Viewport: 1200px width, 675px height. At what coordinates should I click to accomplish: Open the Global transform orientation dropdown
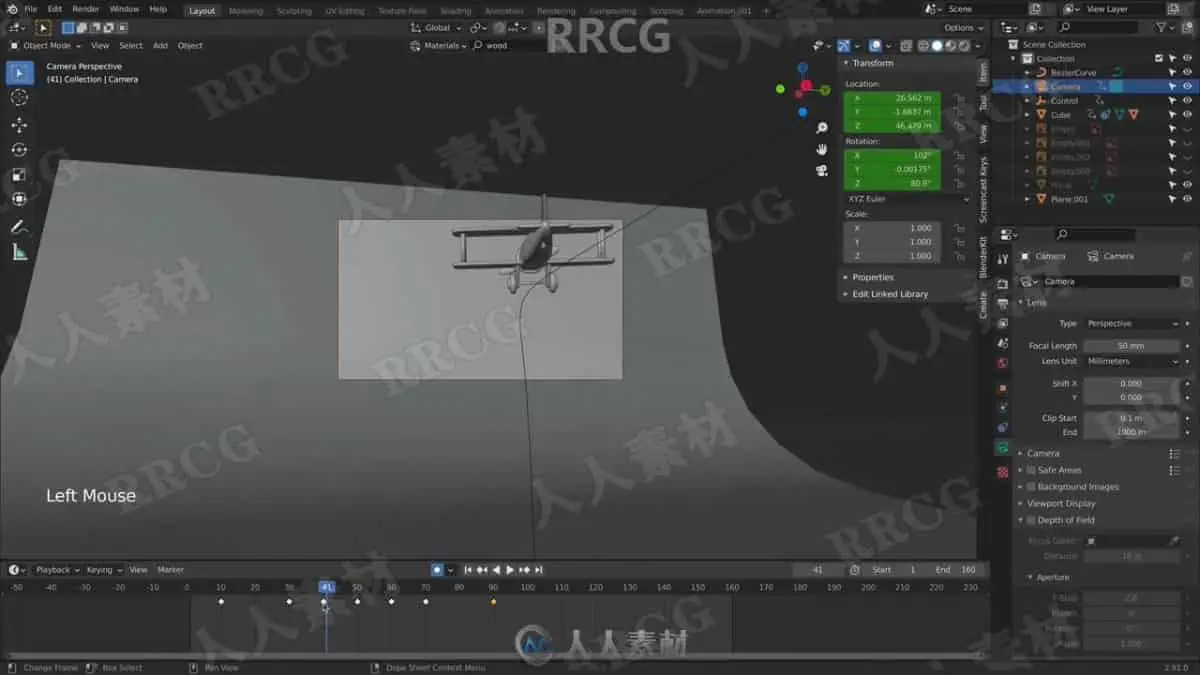(436, 28)
